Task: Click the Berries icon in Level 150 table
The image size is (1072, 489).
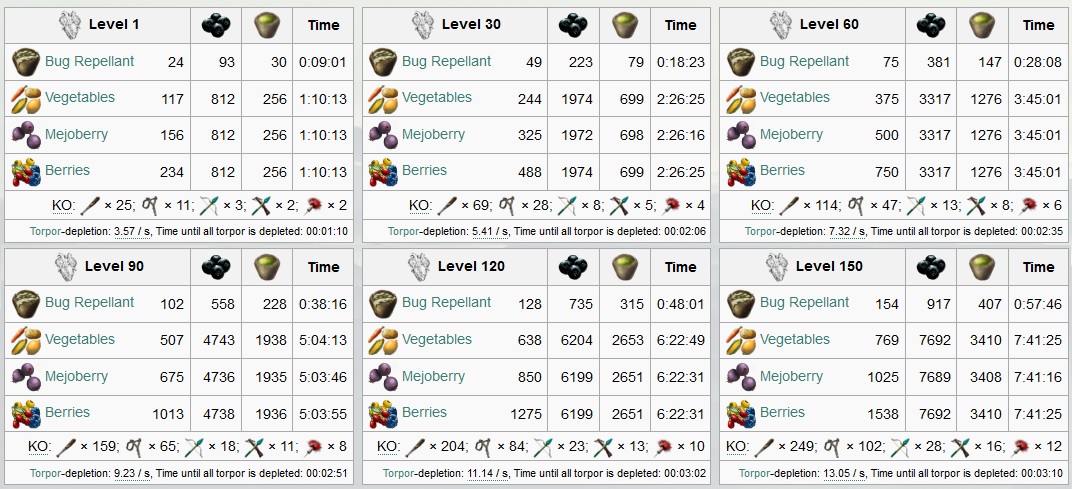Action: coord(740,414)
